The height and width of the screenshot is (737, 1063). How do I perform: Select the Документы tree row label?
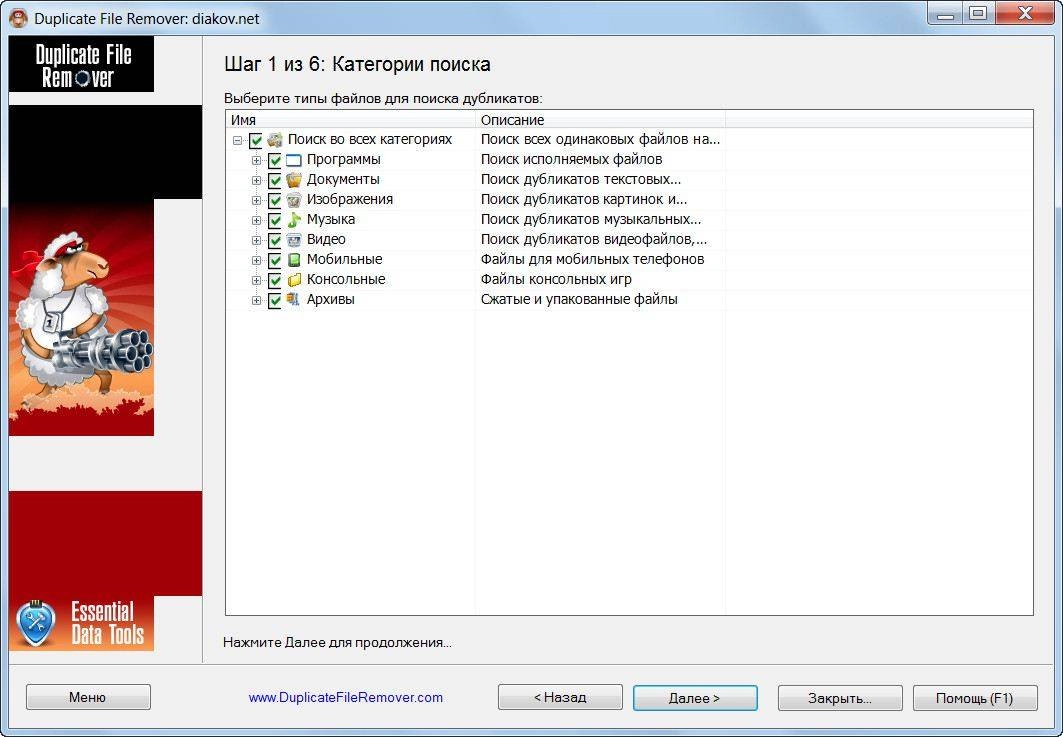point(343,180)
